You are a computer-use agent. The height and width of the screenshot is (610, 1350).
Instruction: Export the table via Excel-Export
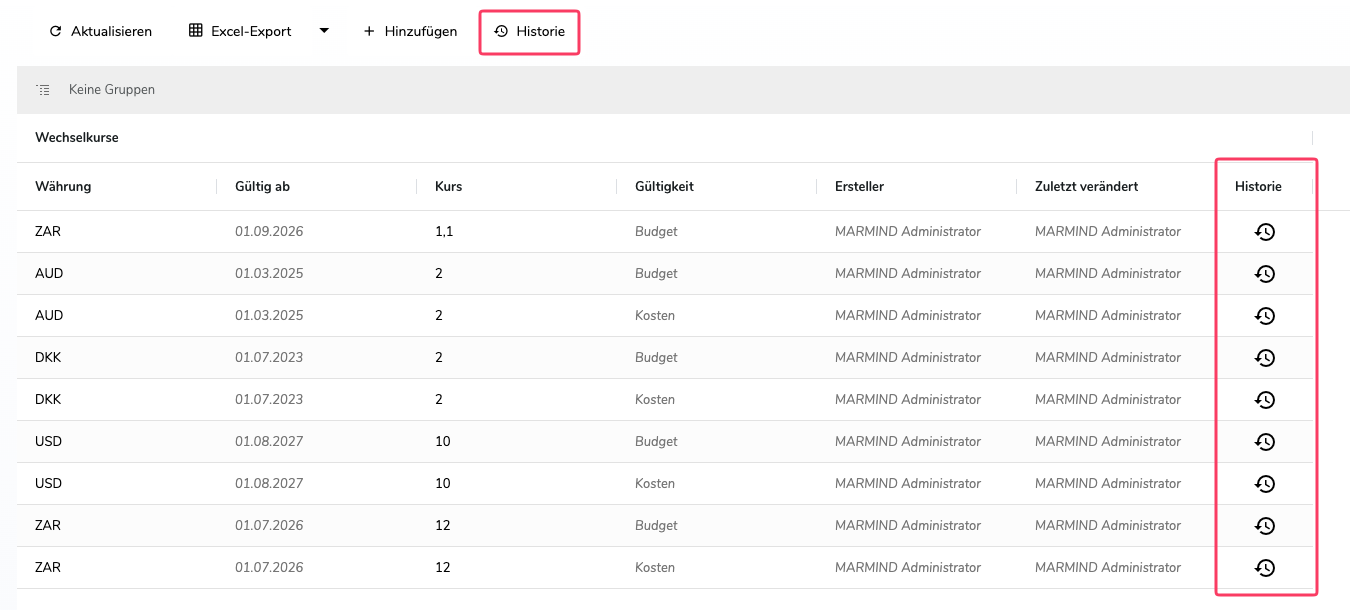click(x=240, y=31)
